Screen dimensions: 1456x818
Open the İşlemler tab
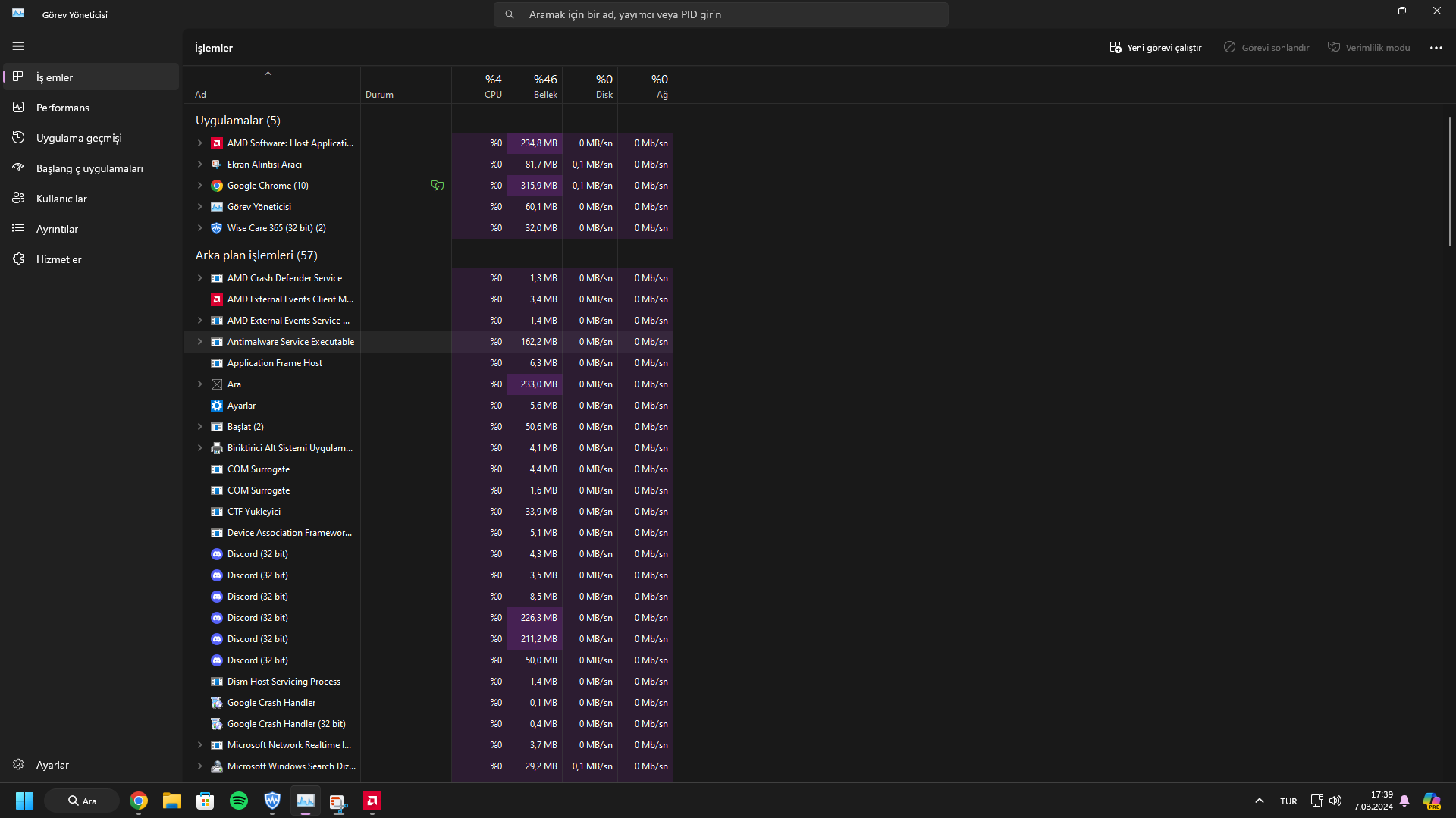tap(91, 77)
